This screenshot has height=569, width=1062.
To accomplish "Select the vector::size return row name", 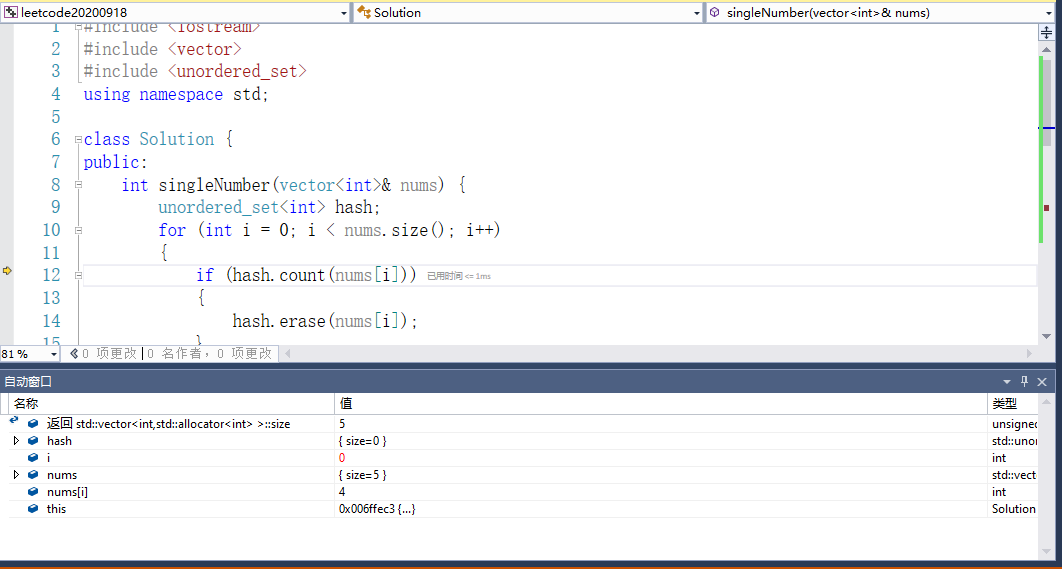I will pyautogui.click(x=169, y=424).
